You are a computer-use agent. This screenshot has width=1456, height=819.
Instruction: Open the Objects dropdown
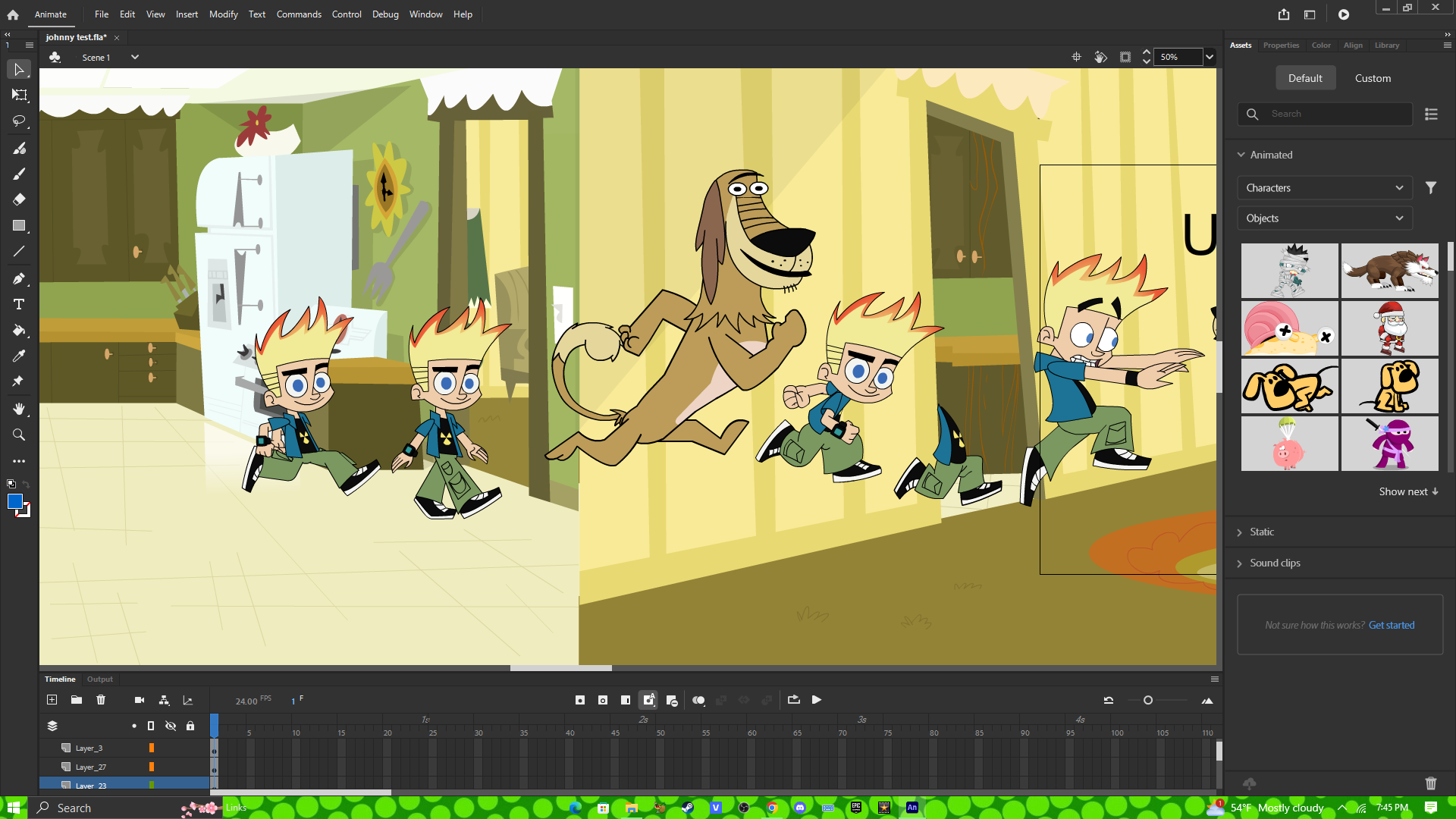tap(1324, 218)
